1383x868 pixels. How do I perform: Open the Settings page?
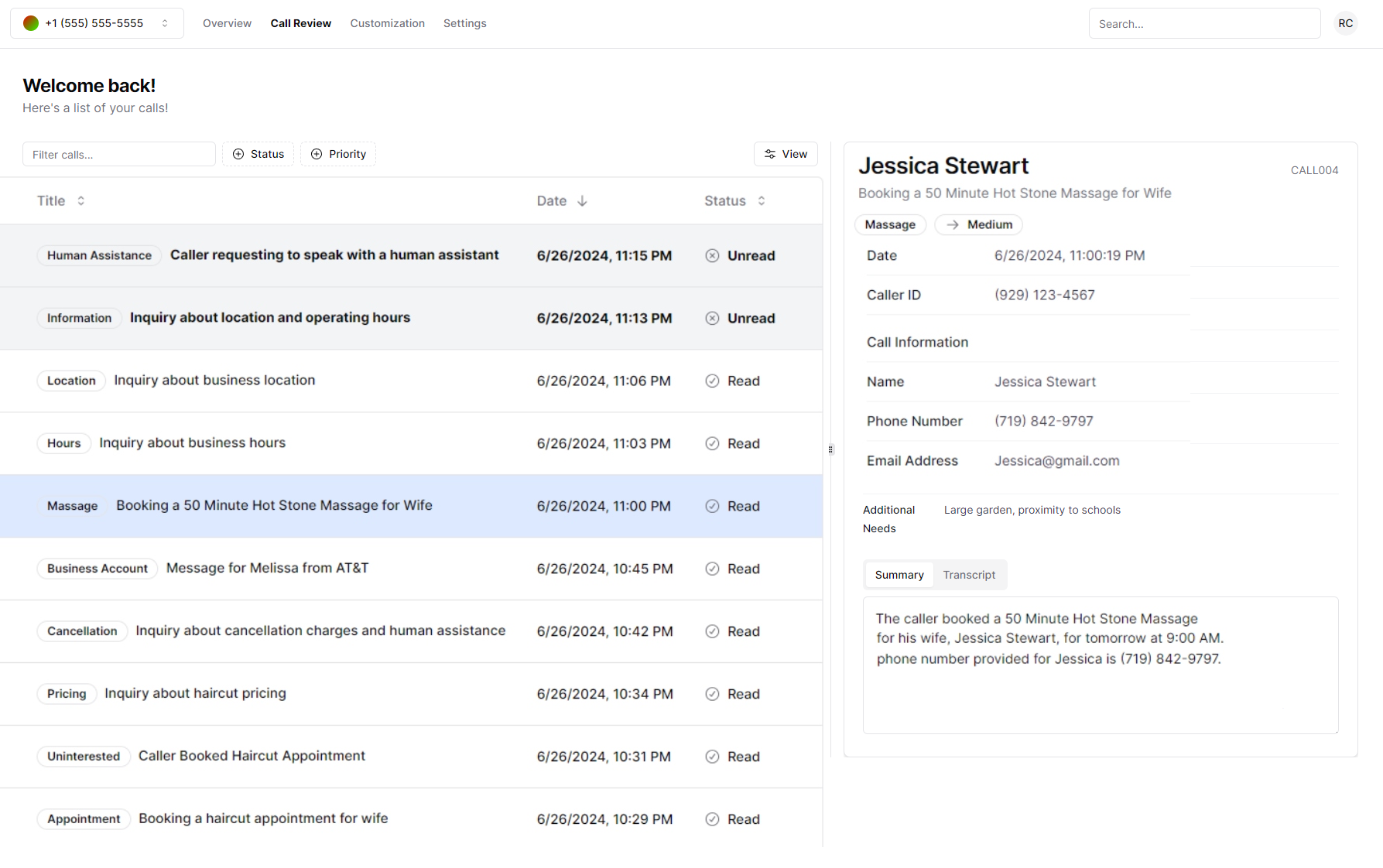464,23
